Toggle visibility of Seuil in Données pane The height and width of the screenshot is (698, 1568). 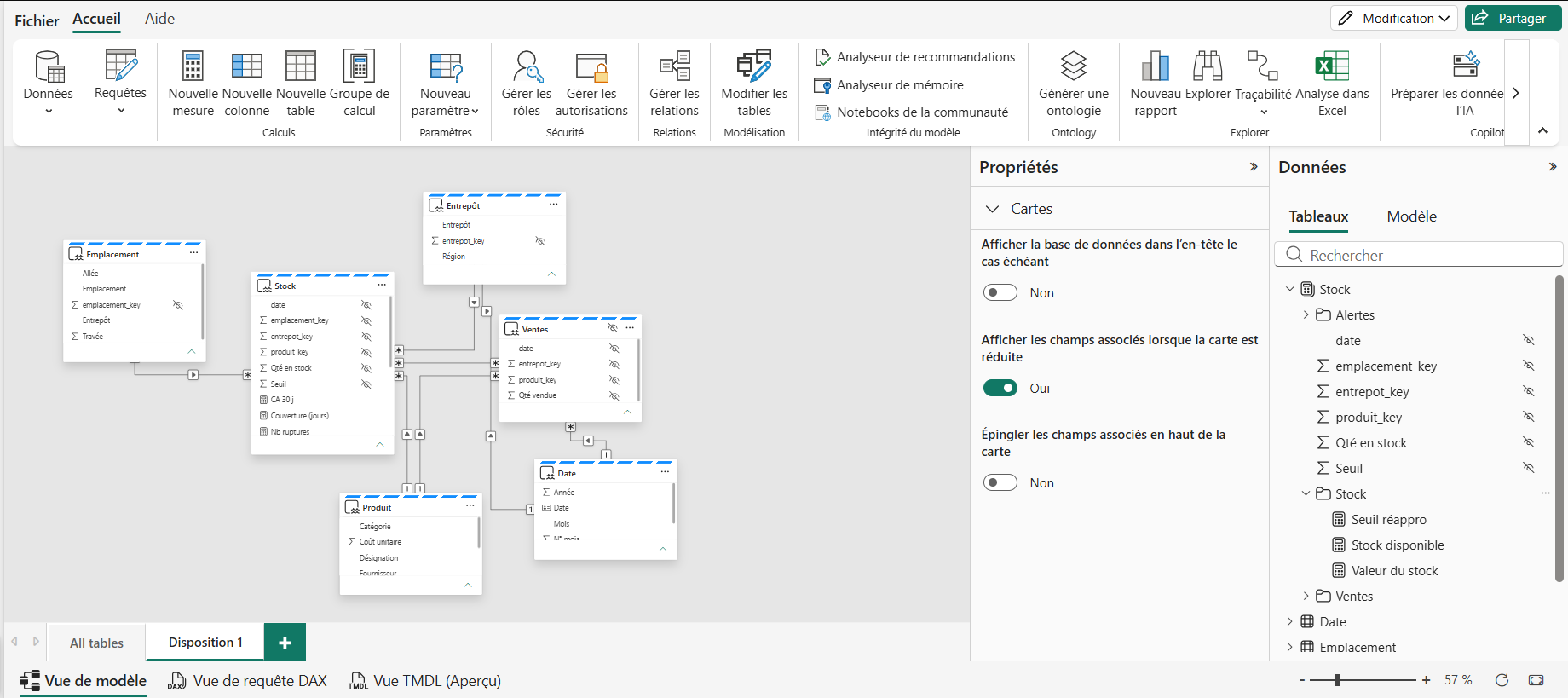(x=1529, y=469)
